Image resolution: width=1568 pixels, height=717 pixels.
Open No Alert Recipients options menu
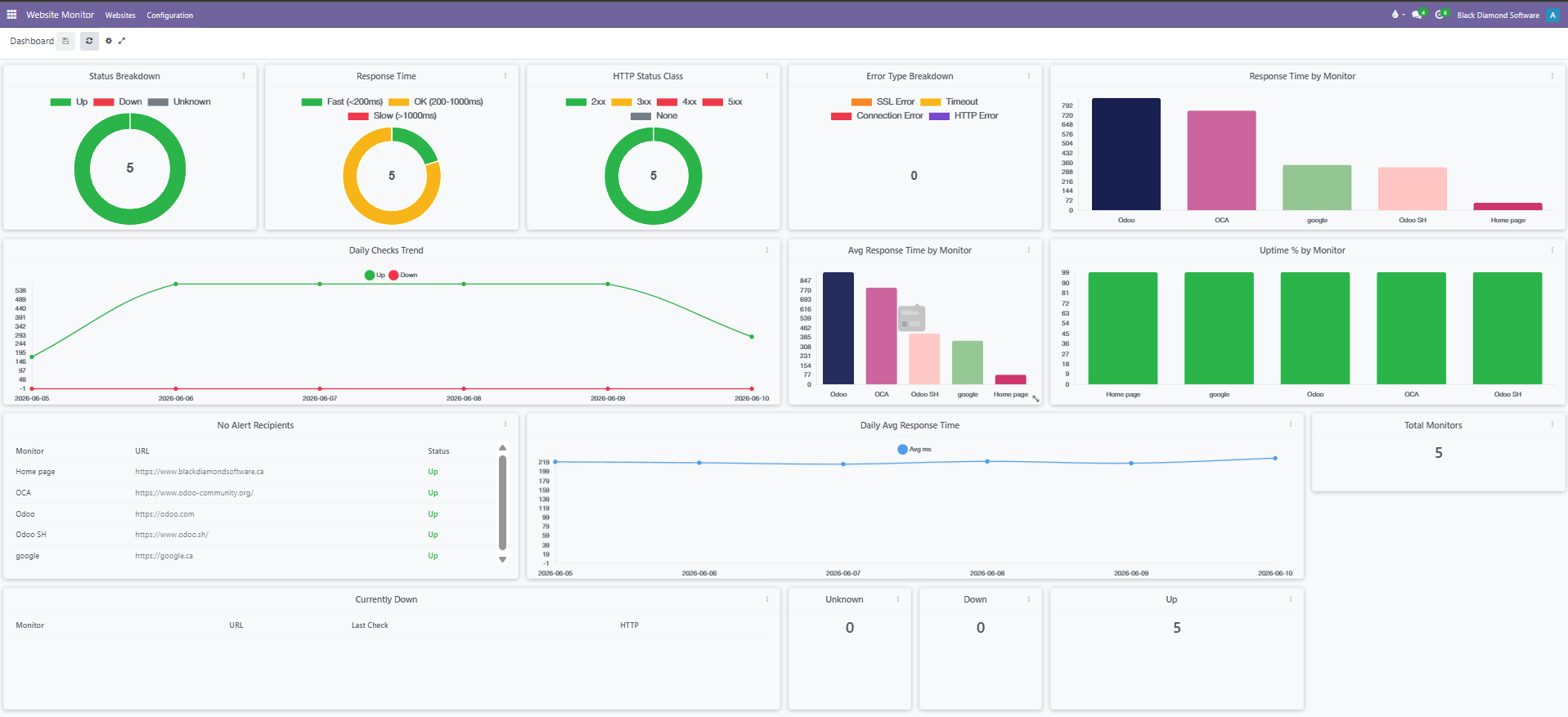pyautogui.click(x=505, y=424)
